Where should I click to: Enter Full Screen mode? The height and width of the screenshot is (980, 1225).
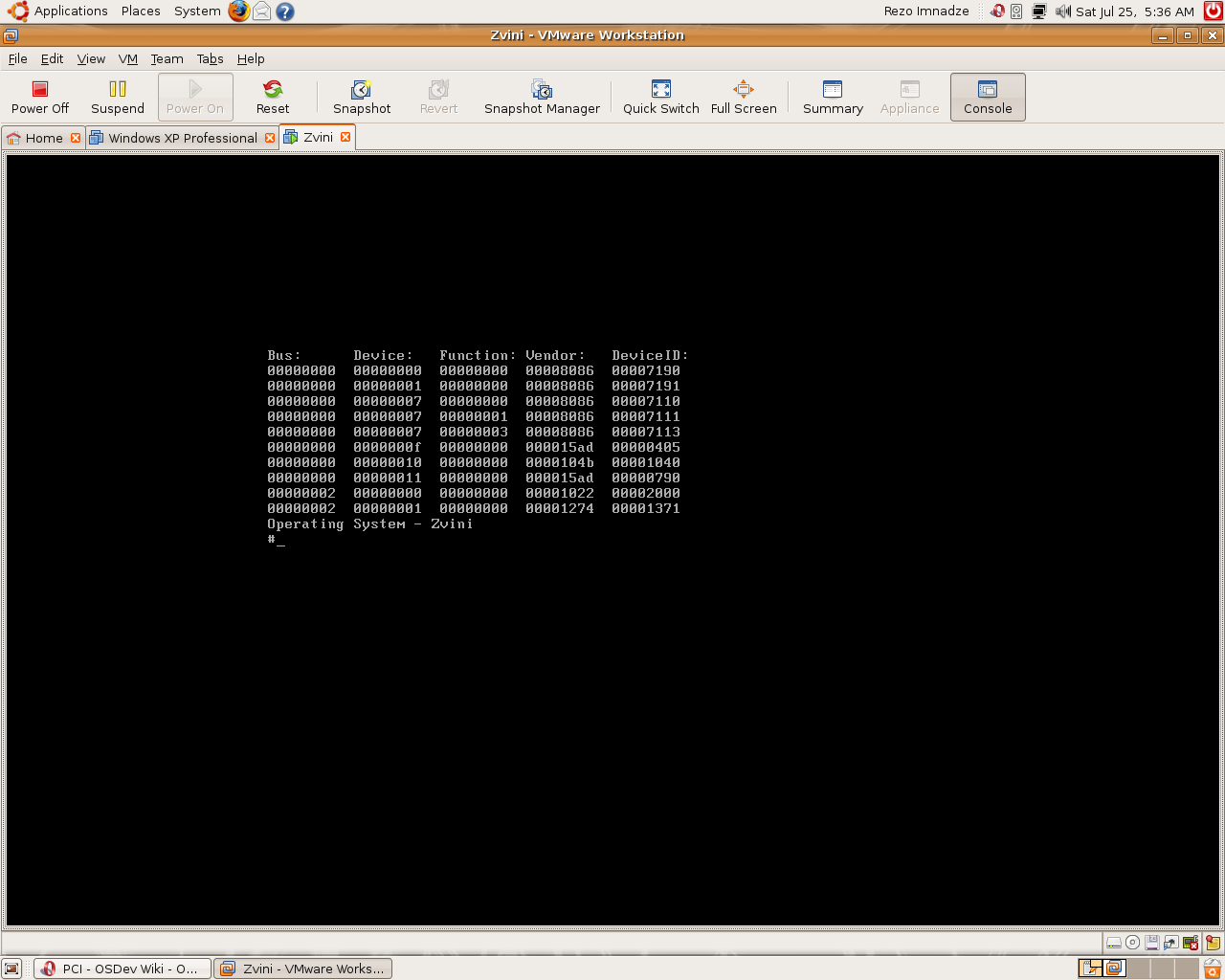[744, 98]
